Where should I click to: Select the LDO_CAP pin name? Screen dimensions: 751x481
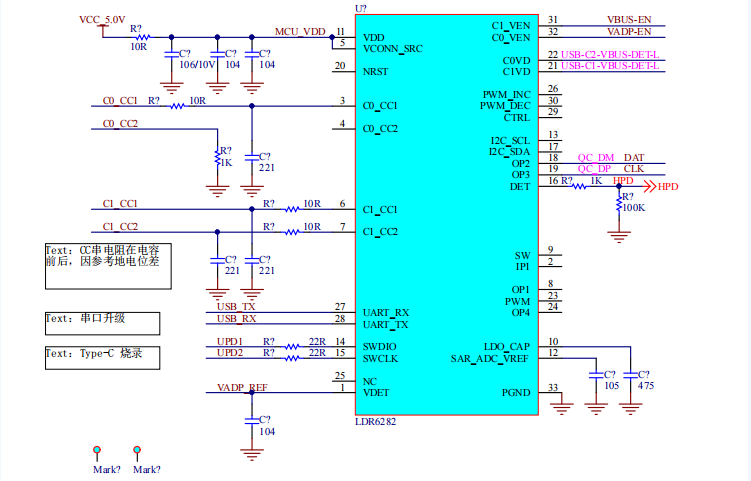coord(507,346)
